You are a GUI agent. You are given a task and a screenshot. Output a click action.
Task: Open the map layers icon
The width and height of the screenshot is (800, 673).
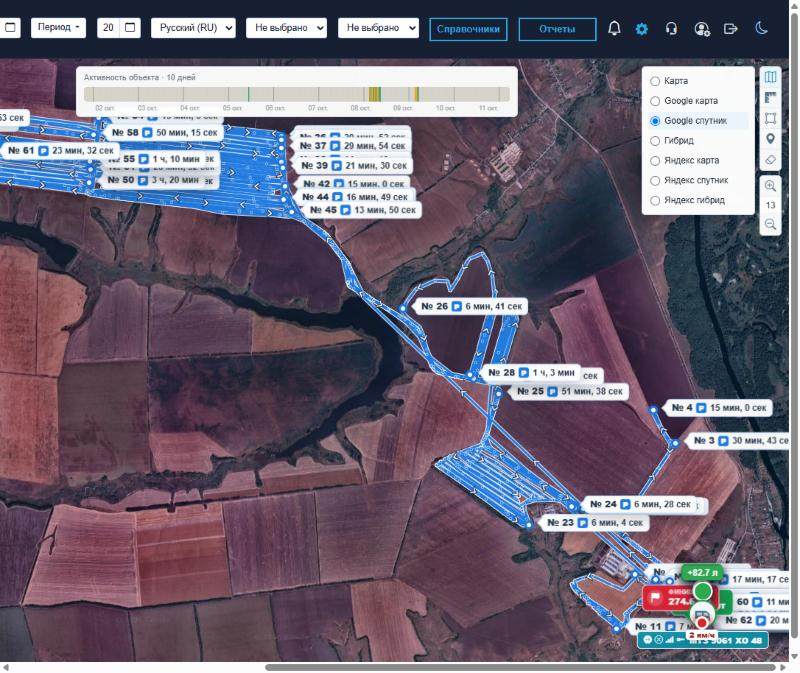[770, 77]
